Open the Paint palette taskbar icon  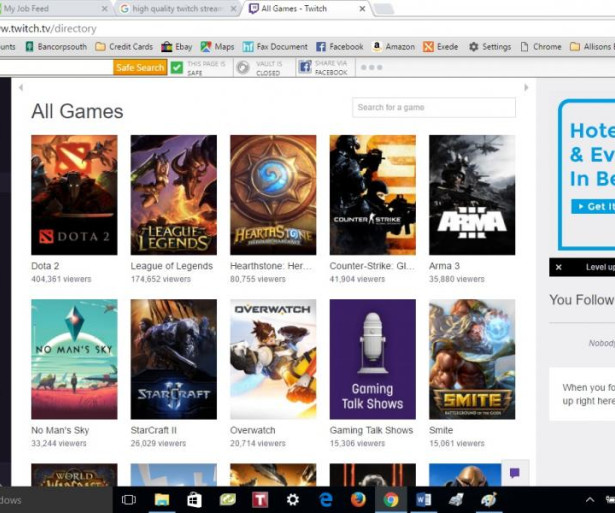click(489, 500)
